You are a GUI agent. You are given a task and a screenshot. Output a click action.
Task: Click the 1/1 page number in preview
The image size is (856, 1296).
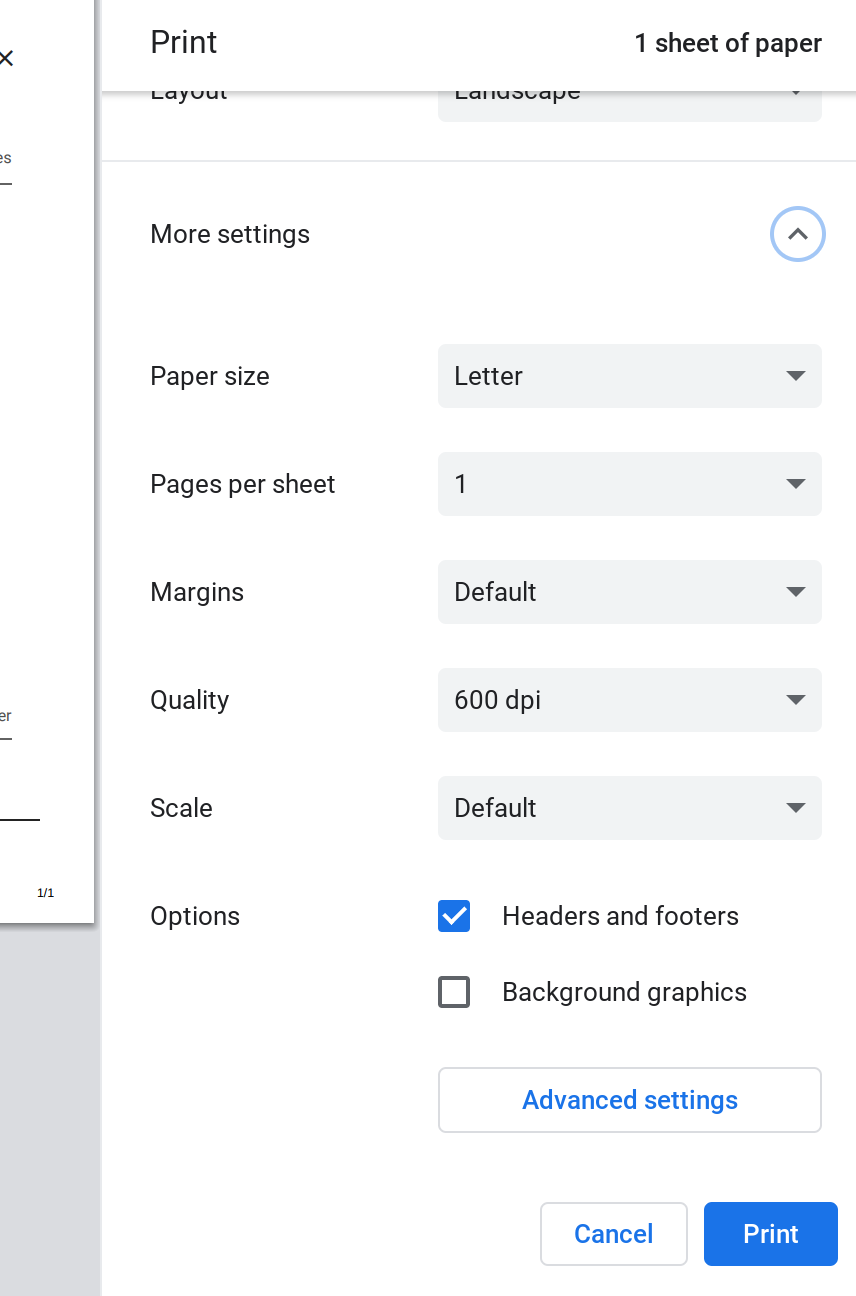[x=45, y=893]
